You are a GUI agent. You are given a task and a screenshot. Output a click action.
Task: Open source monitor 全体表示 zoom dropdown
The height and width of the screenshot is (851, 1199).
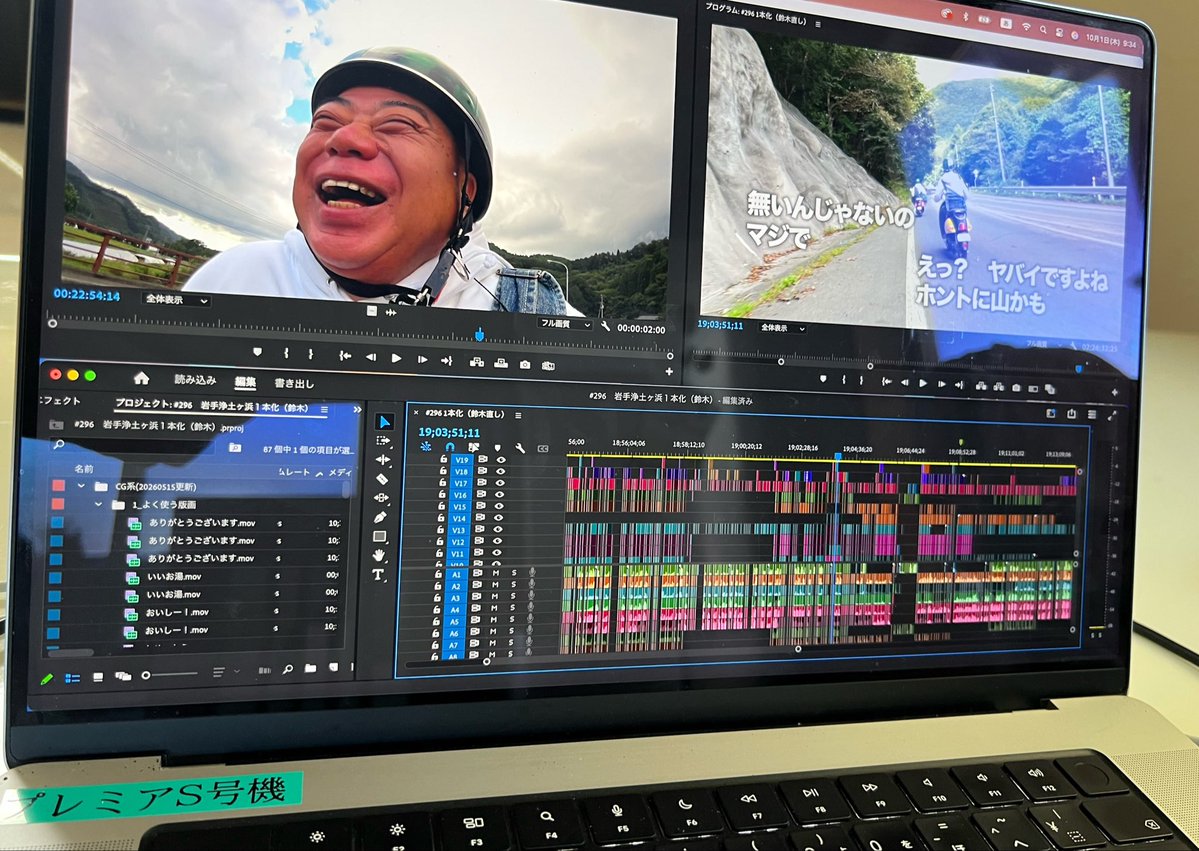click(x=175, y=300)
